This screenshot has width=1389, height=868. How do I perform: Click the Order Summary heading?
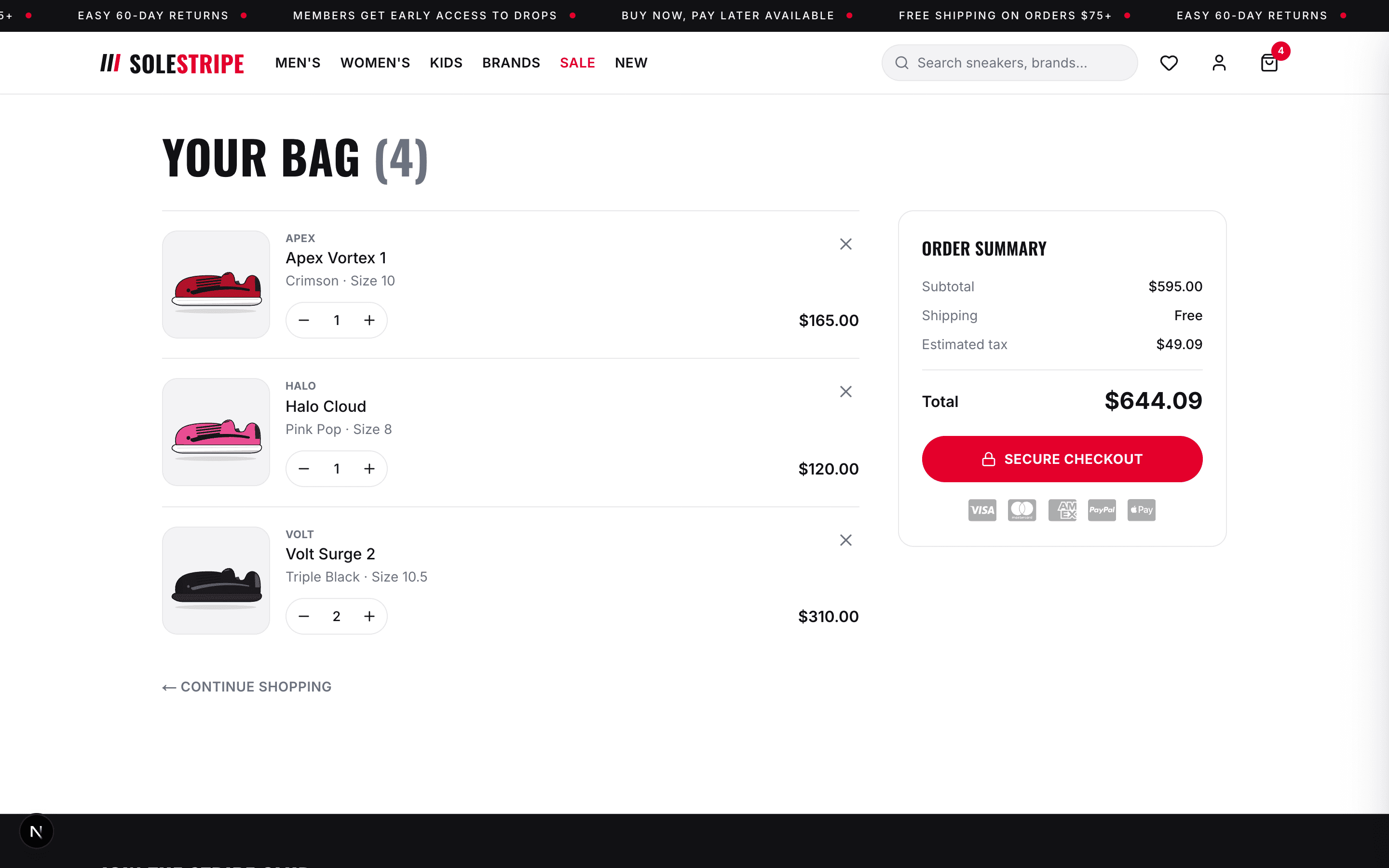pos(984,248)
